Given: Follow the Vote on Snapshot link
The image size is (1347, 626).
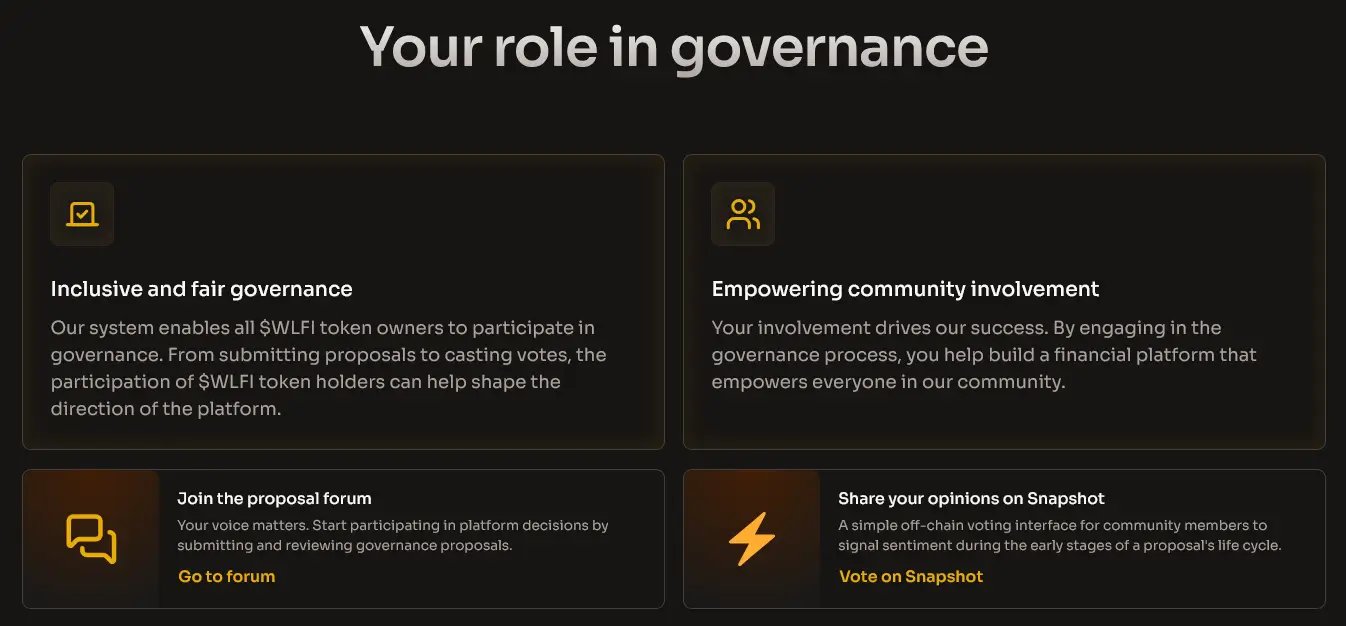Looking at the screenshot, I should coord(910,576).
